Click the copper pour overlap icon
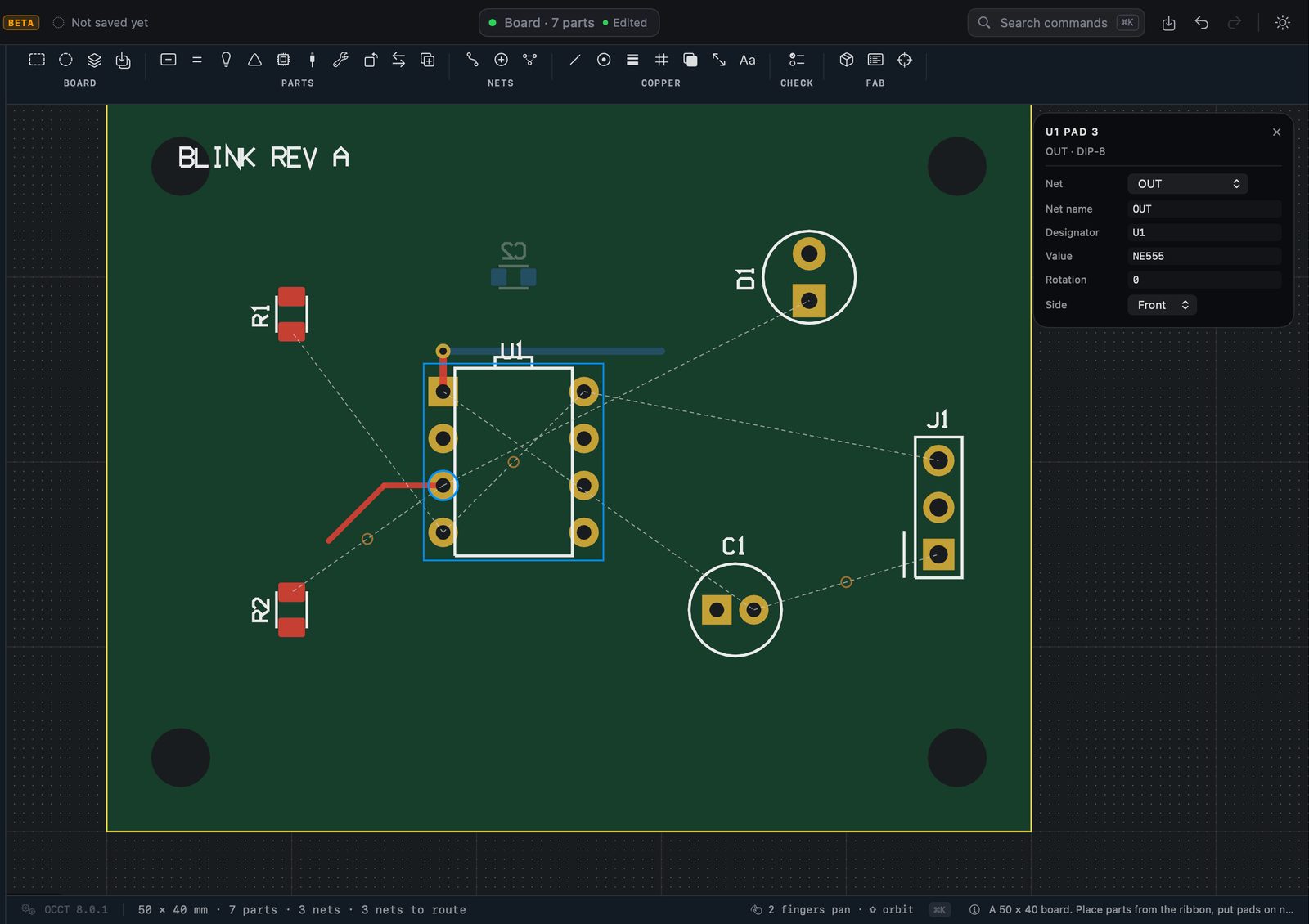This screenshot has width=1309, height=924. coord(690,60)
